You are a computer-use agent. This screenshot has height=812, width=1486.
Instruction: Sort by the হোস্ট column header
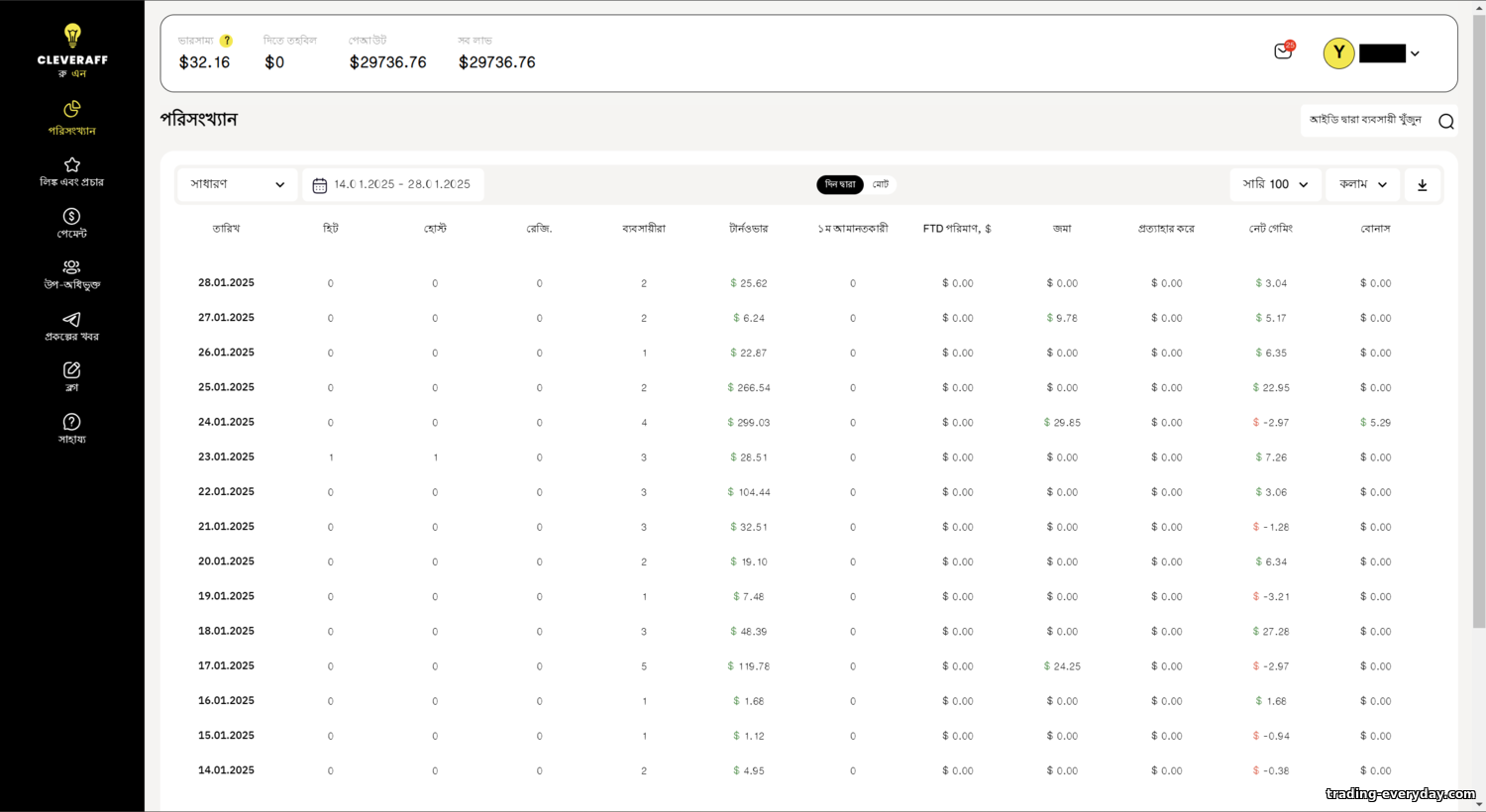pos(435,229)
